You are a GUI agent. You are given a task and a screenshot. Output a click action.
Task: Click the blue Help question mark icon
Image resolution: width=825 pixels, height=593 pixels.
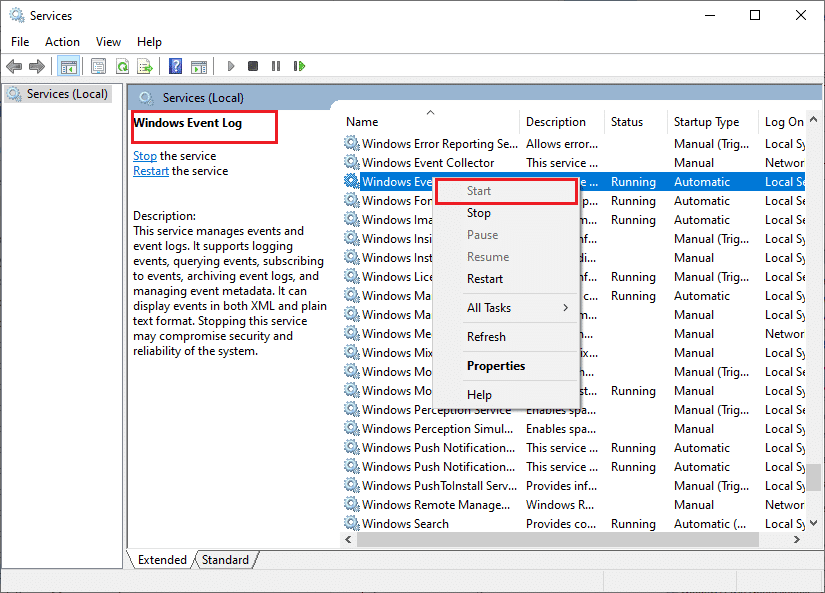175,67
